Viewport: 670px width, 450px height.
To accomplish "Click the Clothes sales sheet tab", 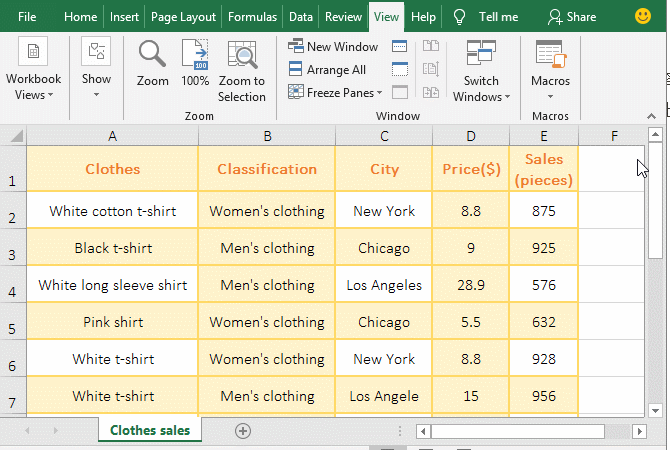I will coord(150,430).
